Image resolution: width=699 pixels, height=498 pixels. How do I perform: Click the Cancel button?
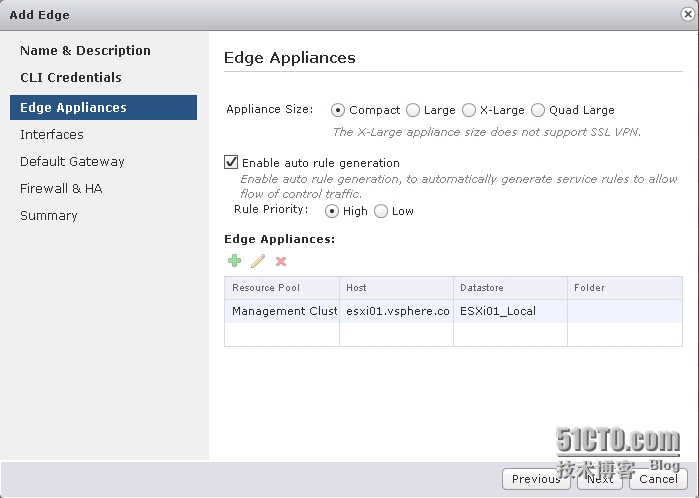click(x=658, y=479)
